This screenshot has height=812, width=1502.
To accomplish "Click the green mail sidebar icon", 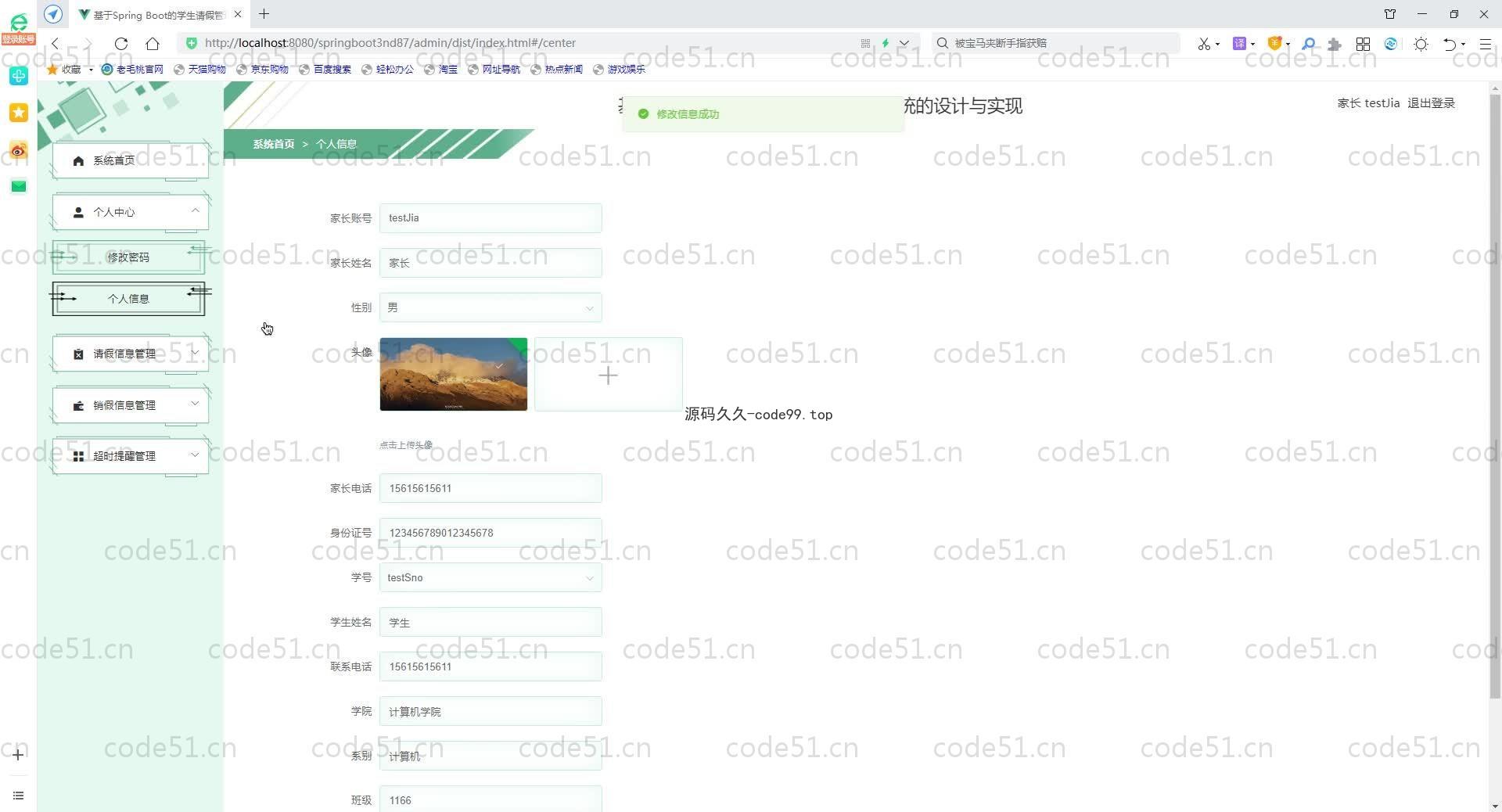I will click(x=19, y=186).
